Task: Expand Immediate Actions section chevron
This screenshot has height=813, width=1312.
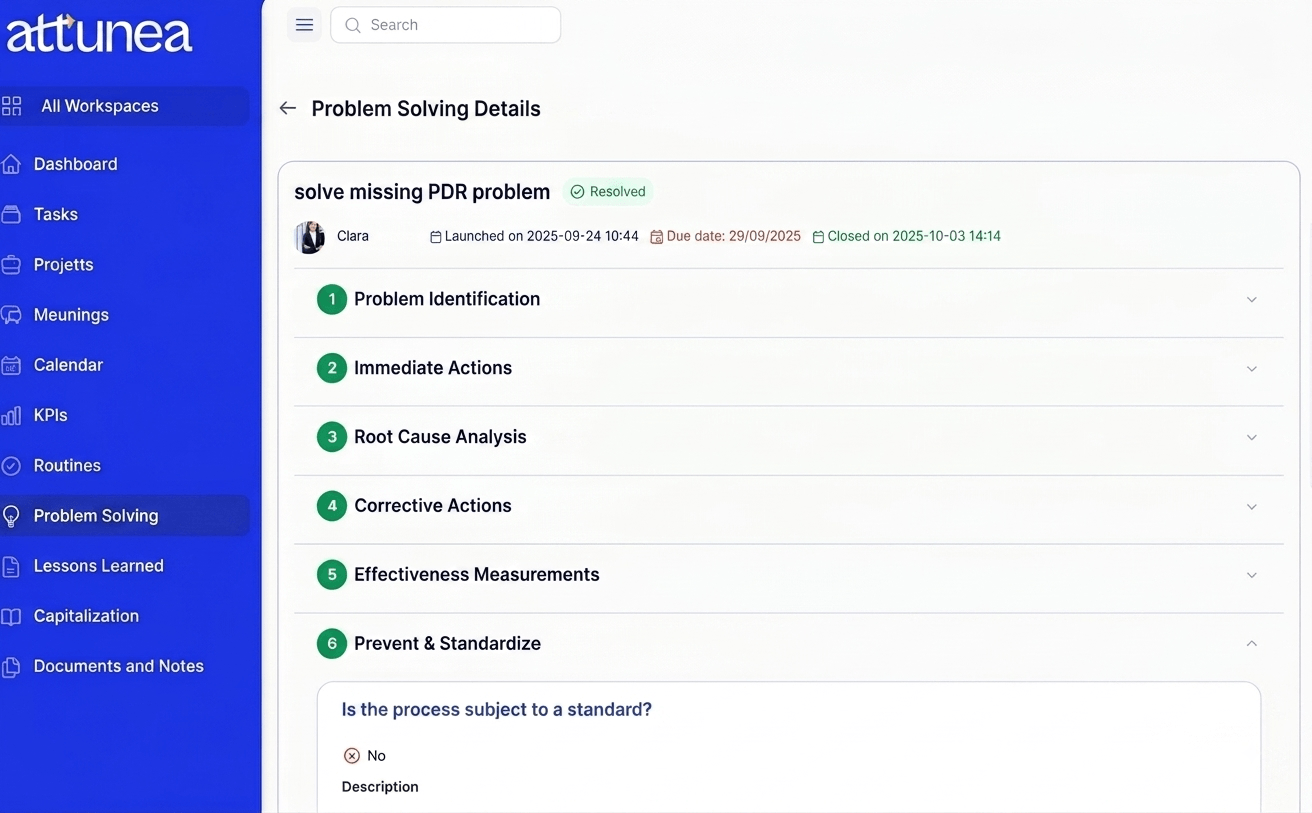Action: click(x=1252, y=369)
